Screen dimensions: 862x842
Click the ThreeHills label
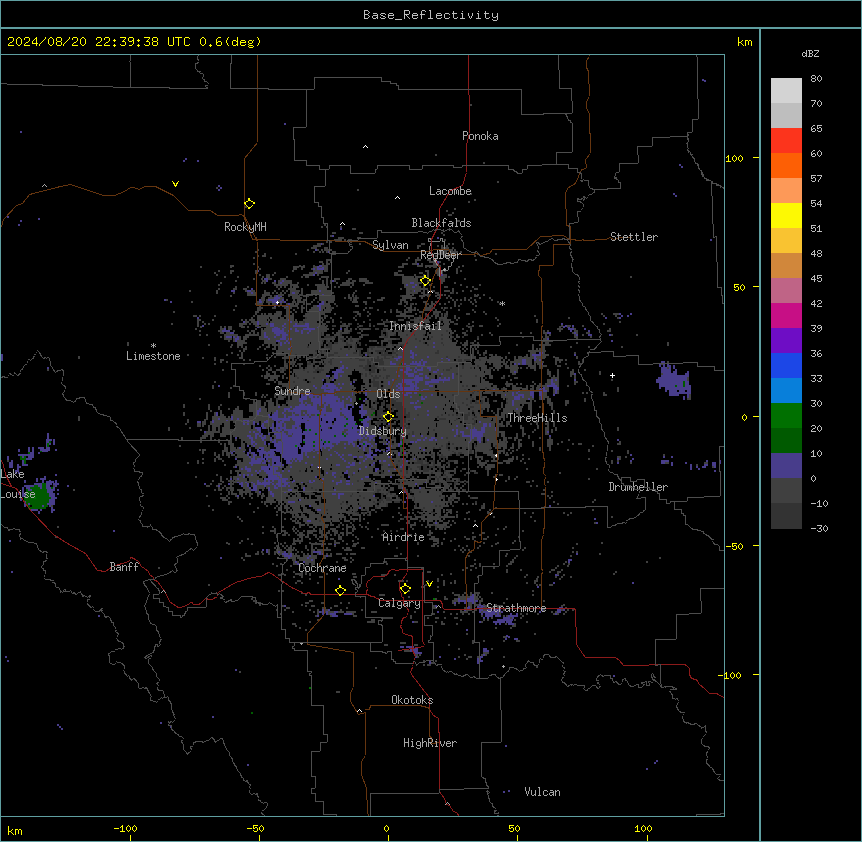[x=537, y=418]
